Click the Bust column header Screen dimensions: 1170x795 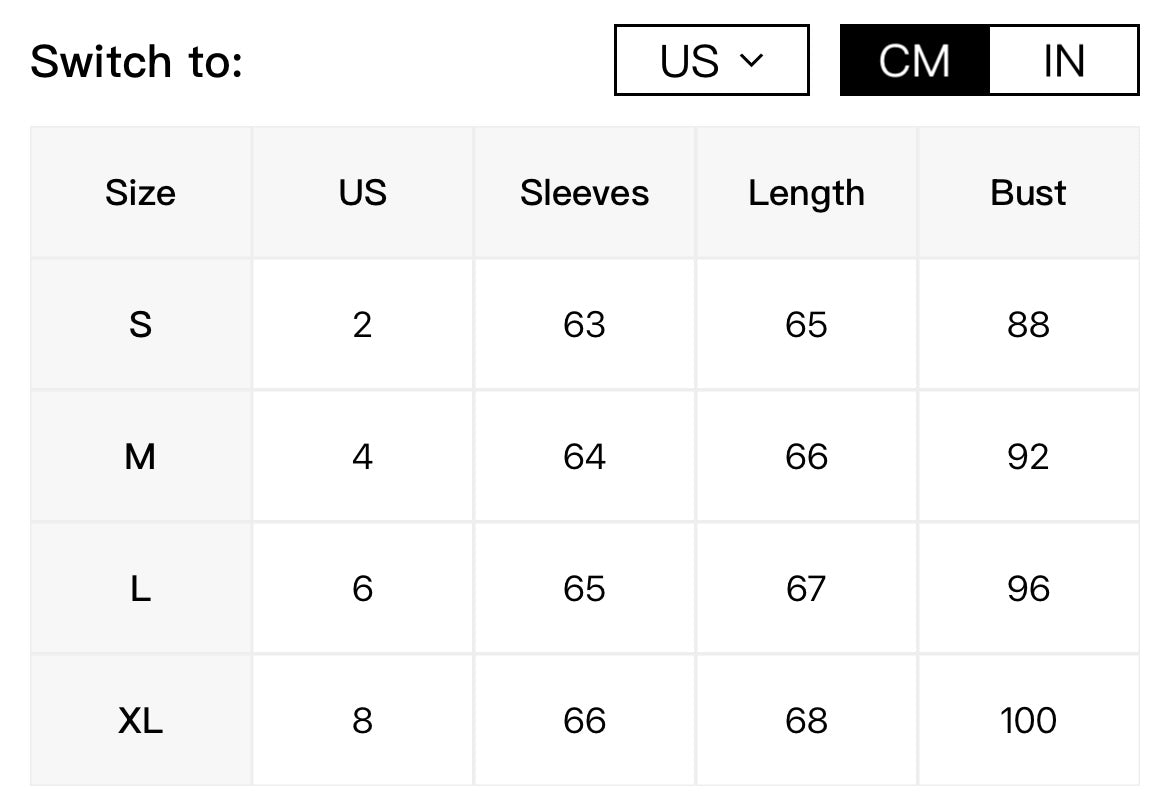pyautogui.click(x=1028, y=193)
